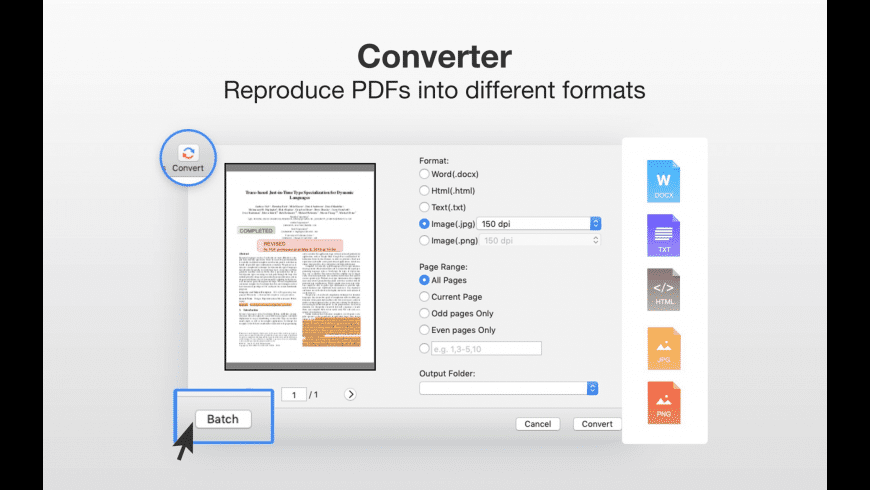Screen dimensions: 870x490
Task: Click the Batch button
Action: [223, 419]
